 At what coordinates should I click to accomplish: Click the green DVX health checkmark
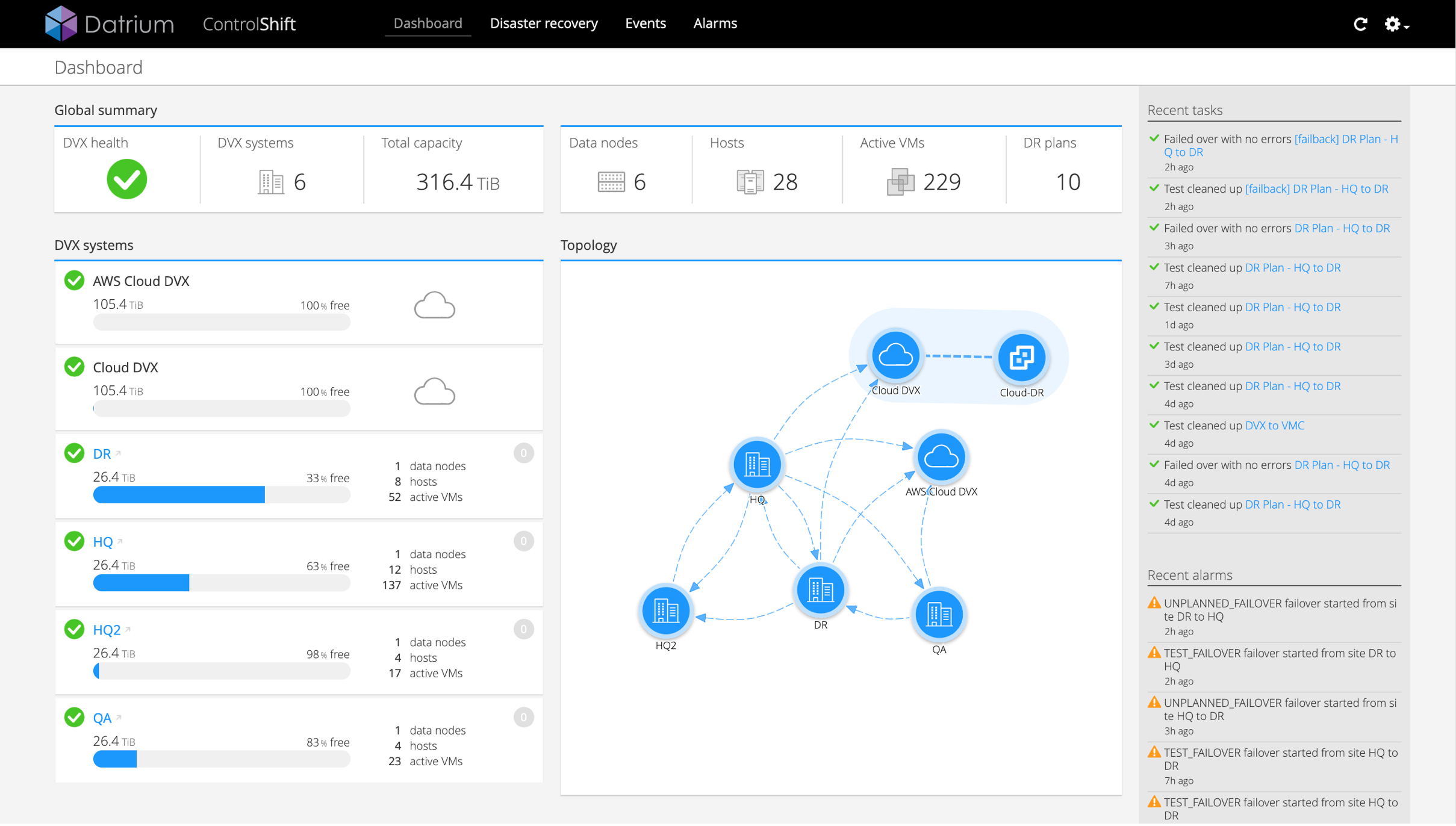pyautogui.click(x=126, y=179)
